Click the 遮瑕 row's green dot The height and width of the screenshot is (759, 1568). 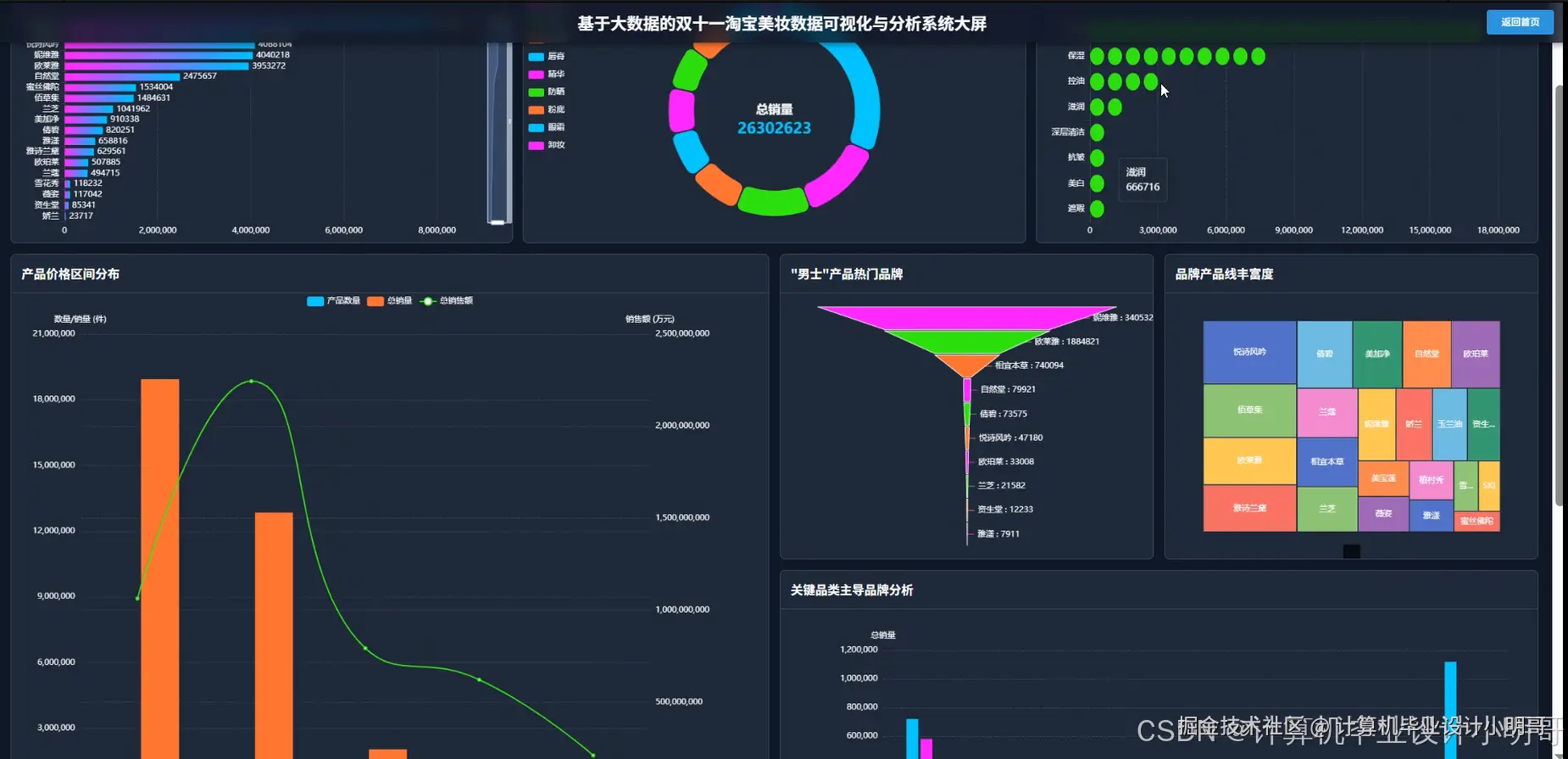tap(1097, 209)
